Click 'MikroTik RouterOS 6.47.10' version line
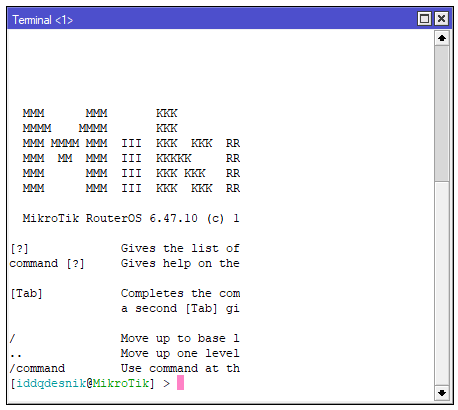The height and width of the screenshot is (410, 458). coord(110,218)
